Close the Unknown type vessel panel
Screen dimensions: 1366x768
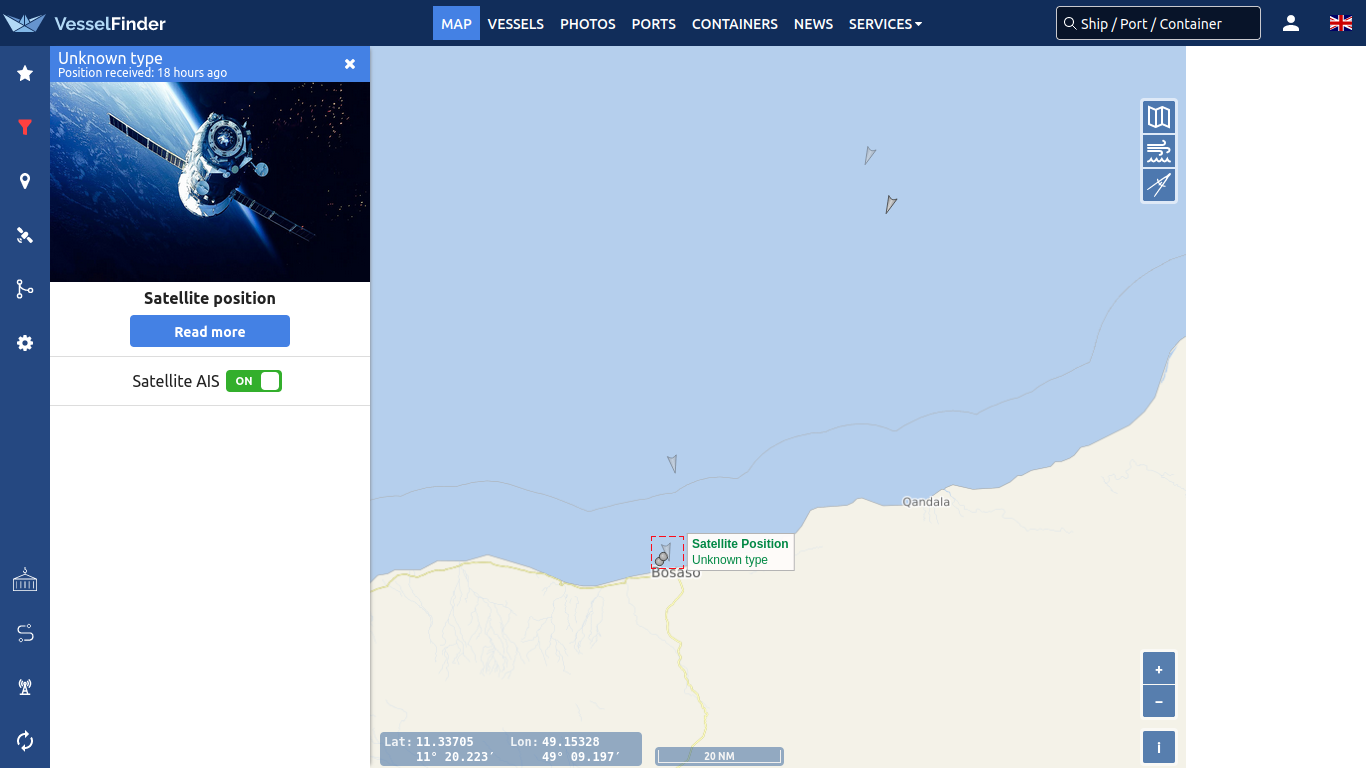pos(350,64)
